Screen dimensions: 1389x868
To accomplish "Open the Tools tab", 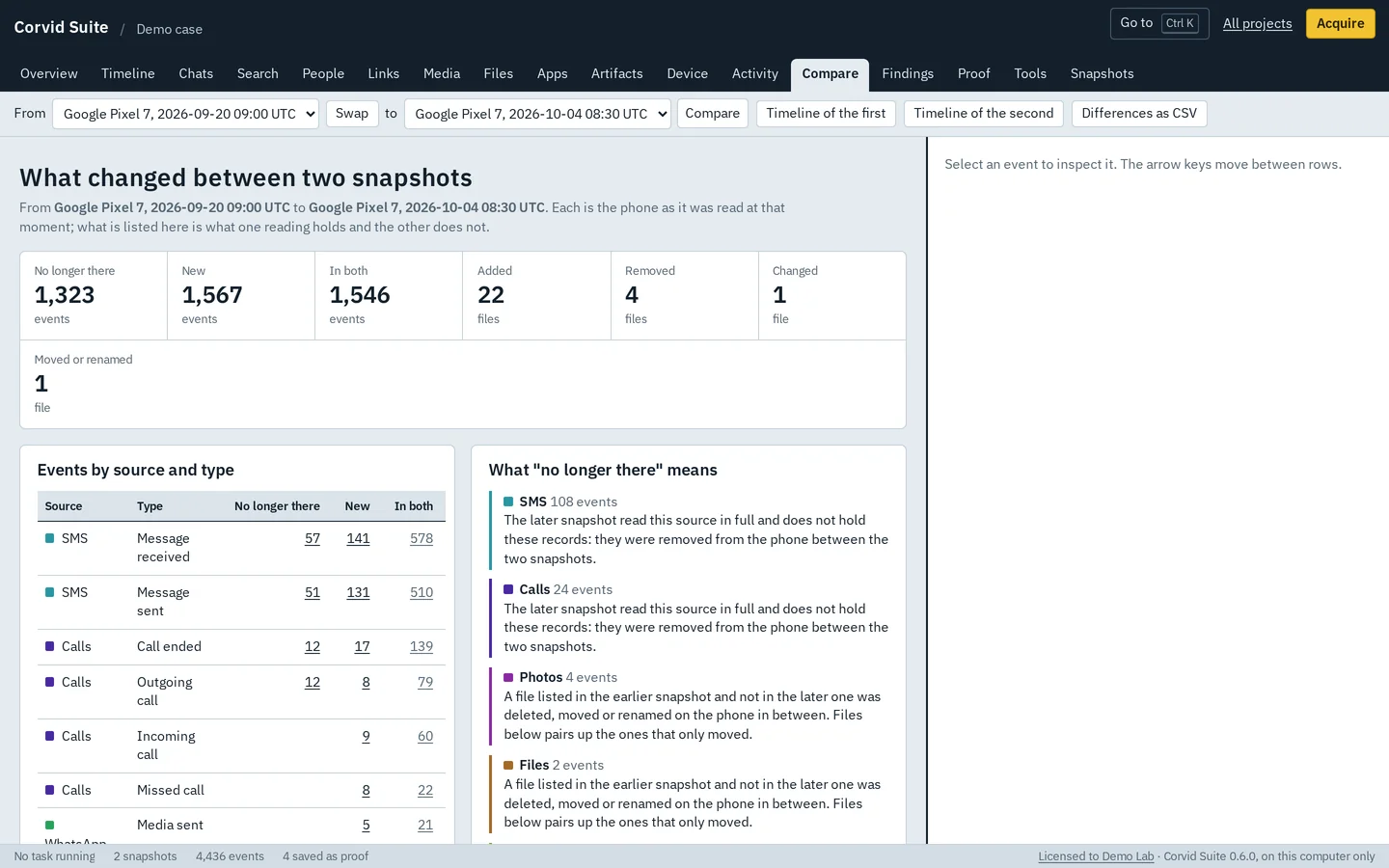I will [x=1030, y=74].
